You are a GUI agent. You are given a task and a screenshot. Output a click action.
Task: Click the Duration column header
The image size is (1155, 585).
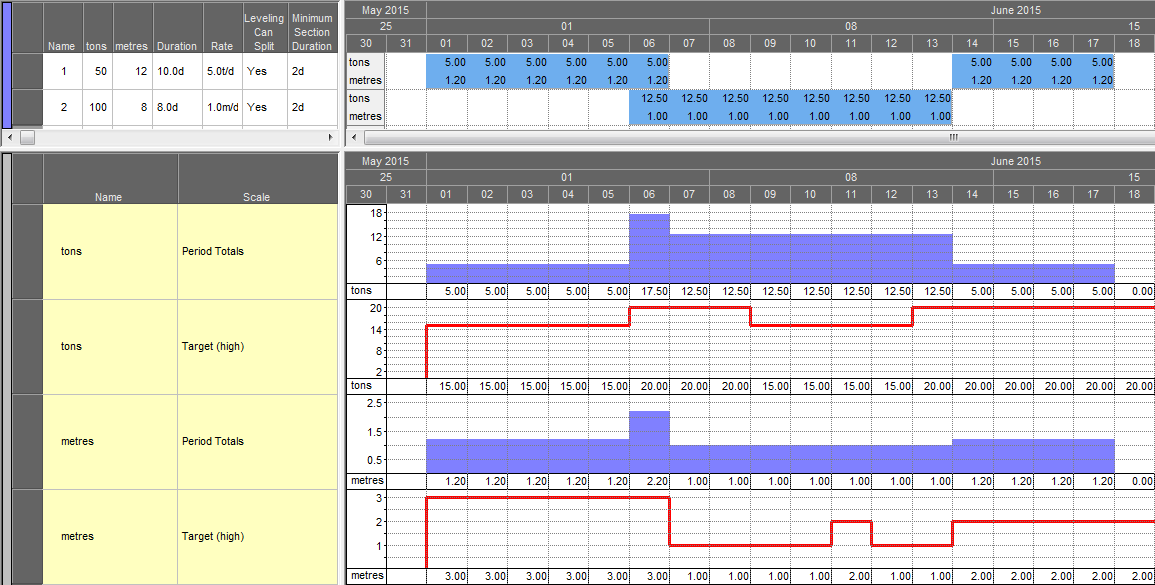tap(177, 46)
